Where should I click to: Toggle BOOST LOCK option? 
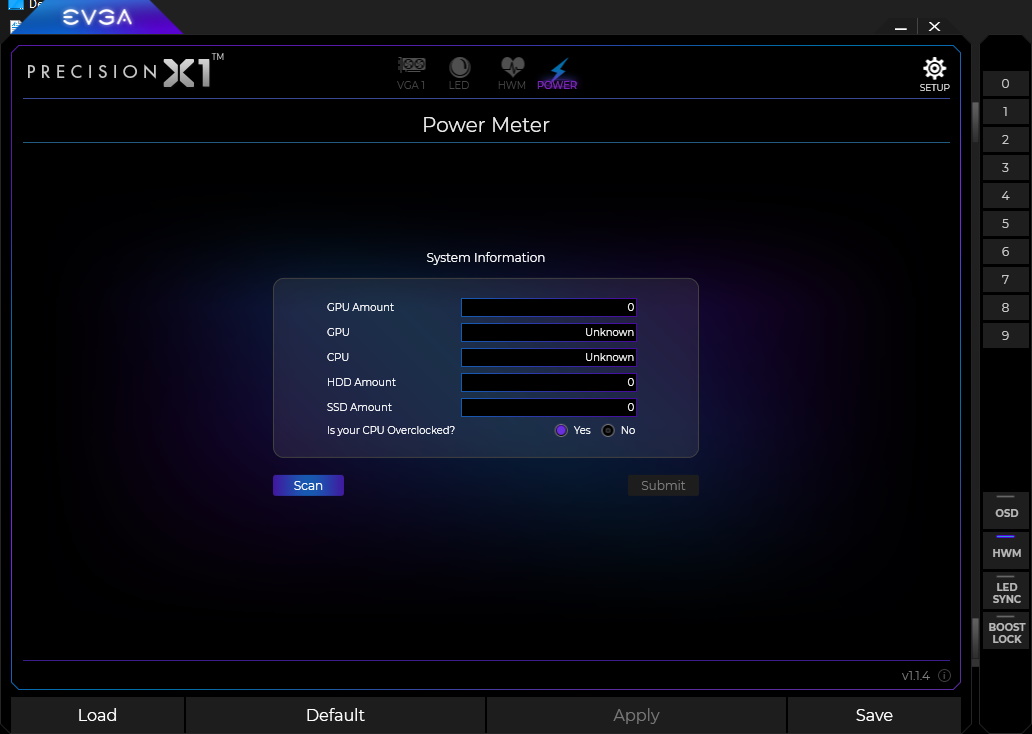coord(1006,631)
